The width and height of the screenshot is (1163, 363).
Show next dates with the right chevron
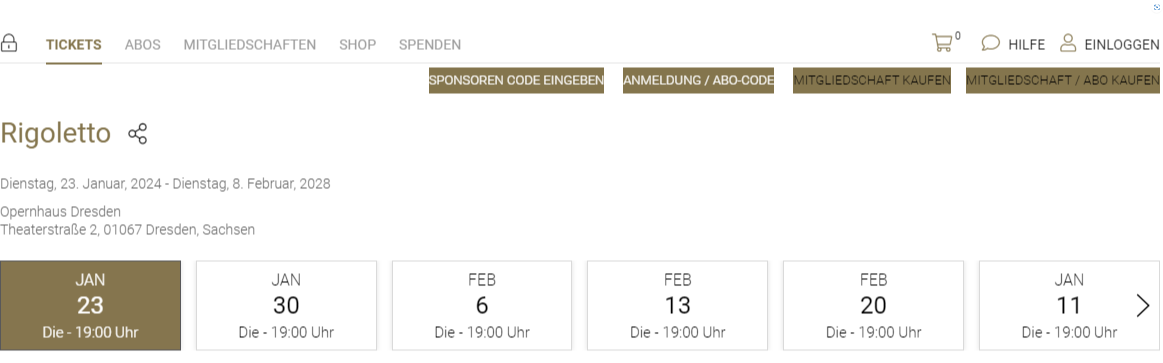click(1143, 305)
